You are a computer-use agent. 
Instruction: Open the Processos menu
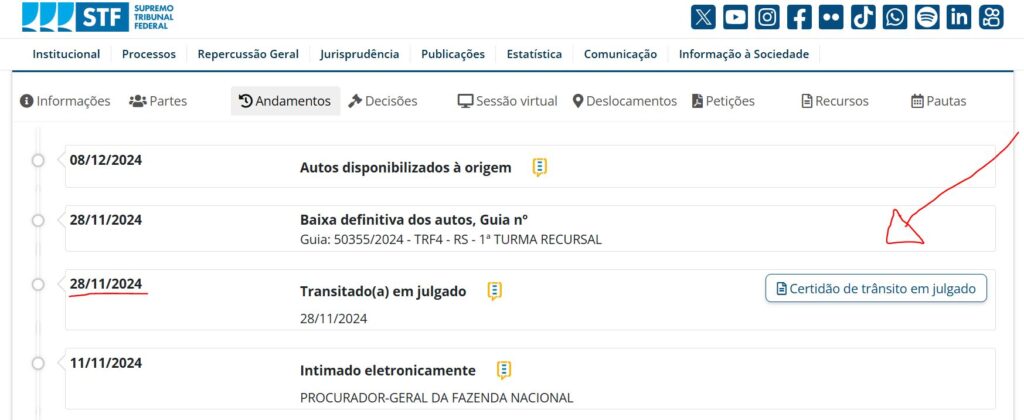[149, 54]
